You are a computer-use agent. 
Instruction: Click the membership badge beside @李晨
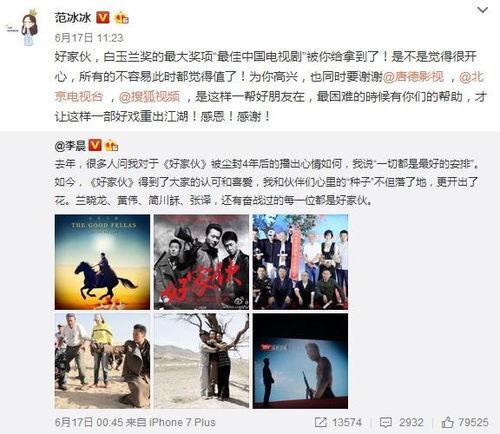coord(112,146)
